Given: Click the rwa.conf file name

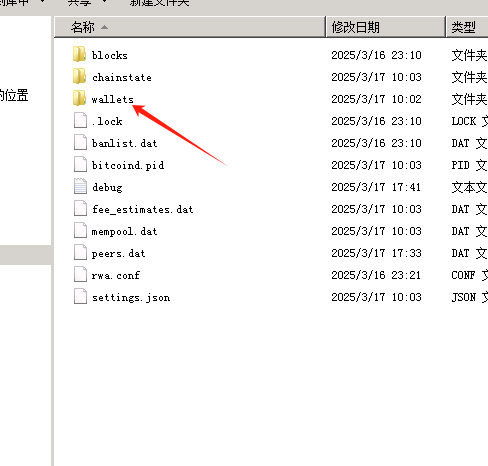Looking at the screenshot, I should coord(115,275).
